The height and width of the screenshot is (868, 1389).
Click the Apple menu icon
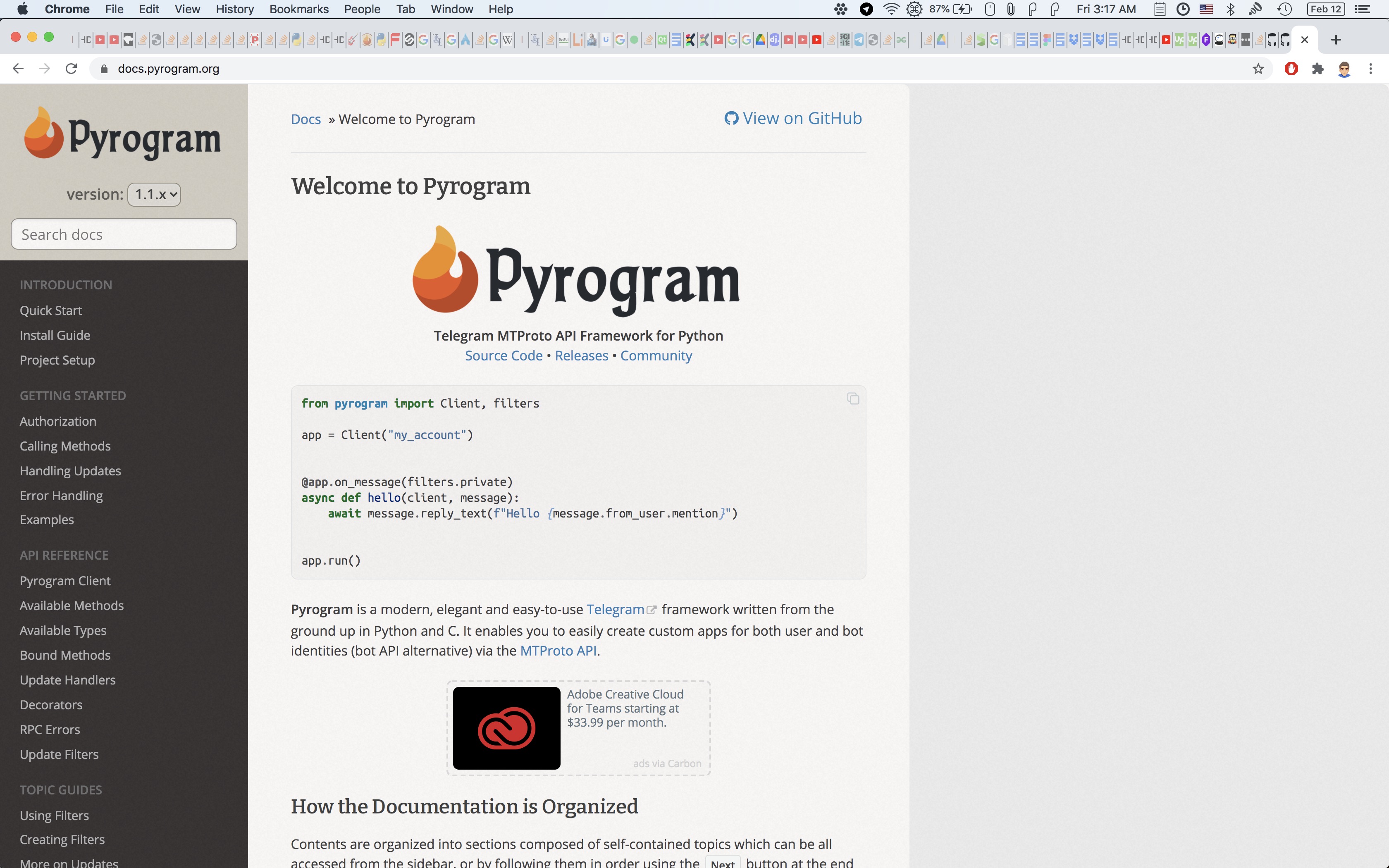tap(22, 9)
